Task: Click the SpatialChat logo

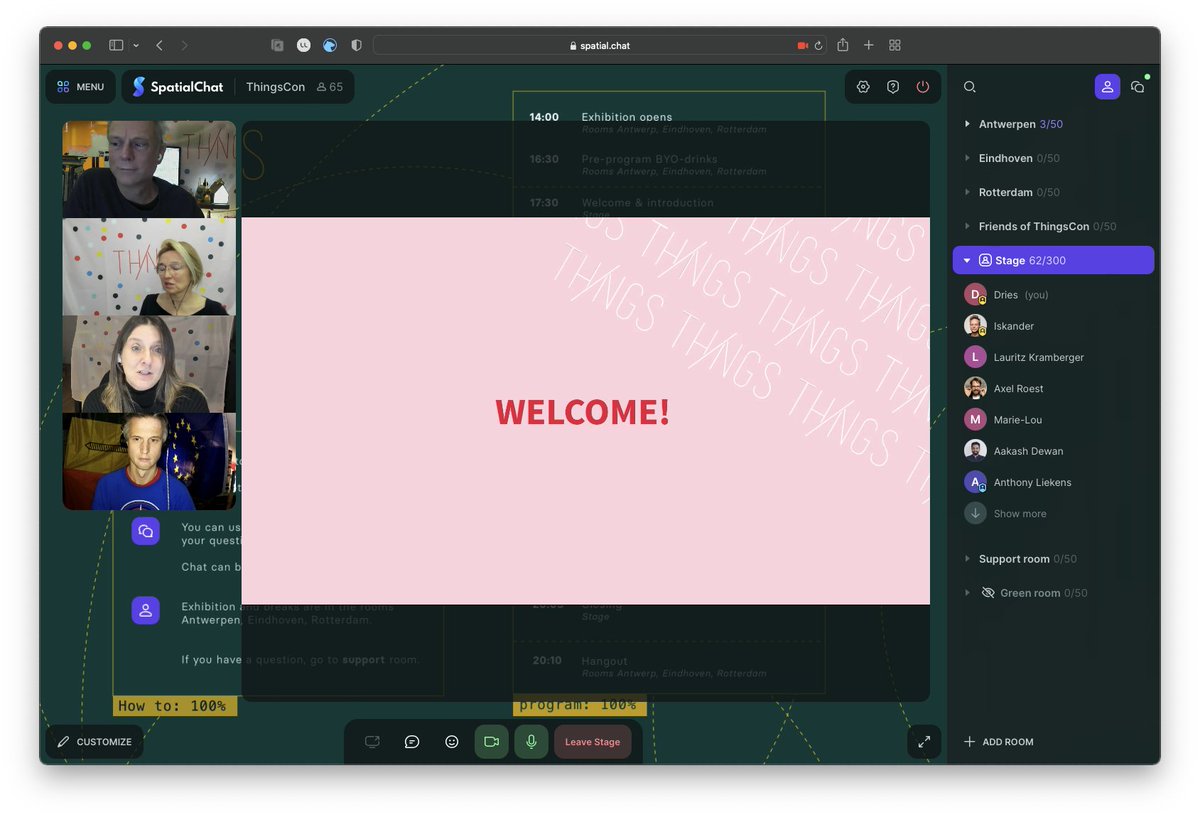Action: 178,87
